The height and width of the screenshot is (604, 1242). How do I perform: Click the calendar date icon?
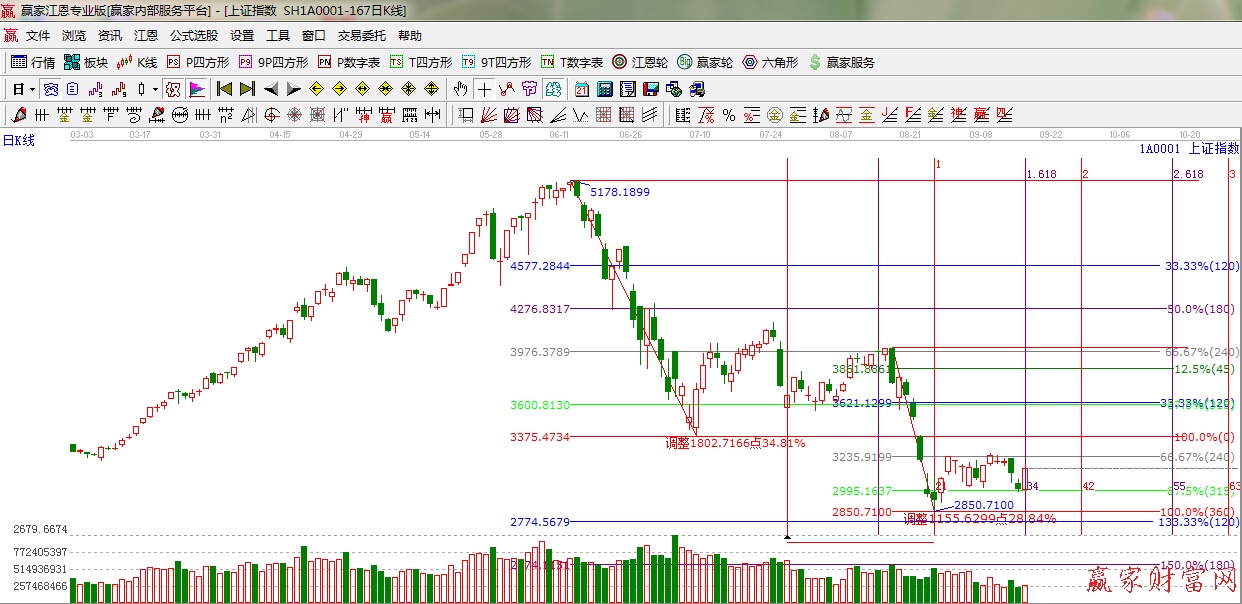tap(581, 89)
